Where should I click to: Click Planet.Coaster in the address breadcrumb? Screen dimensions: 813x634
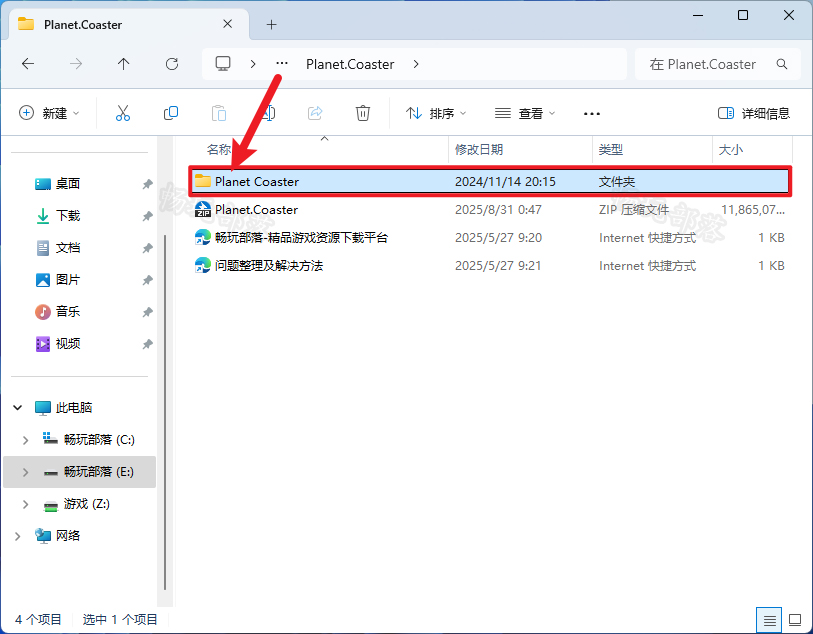point(350,64)
